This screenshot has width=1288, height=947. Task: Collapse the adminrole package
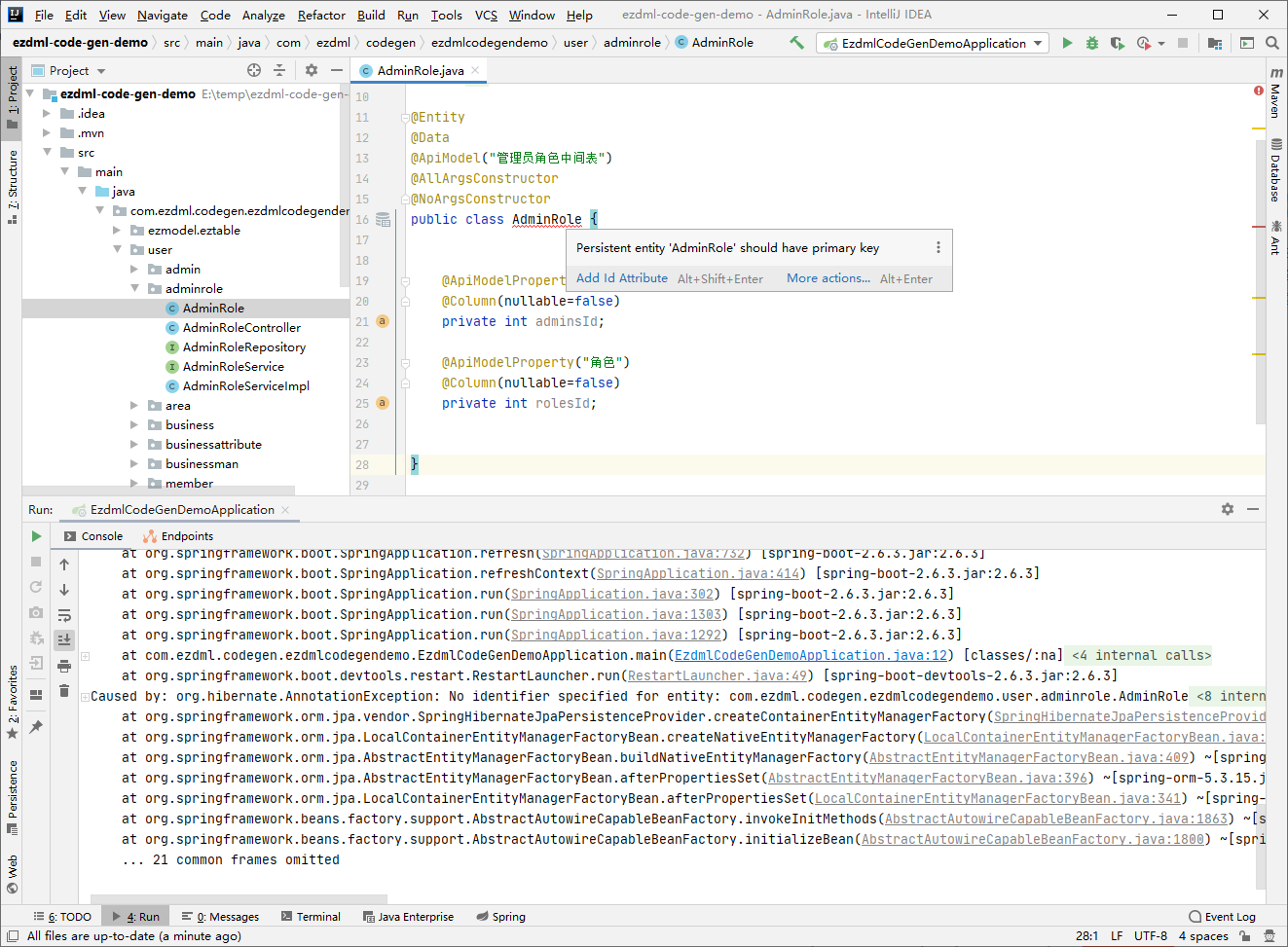(x=134, y=288)
